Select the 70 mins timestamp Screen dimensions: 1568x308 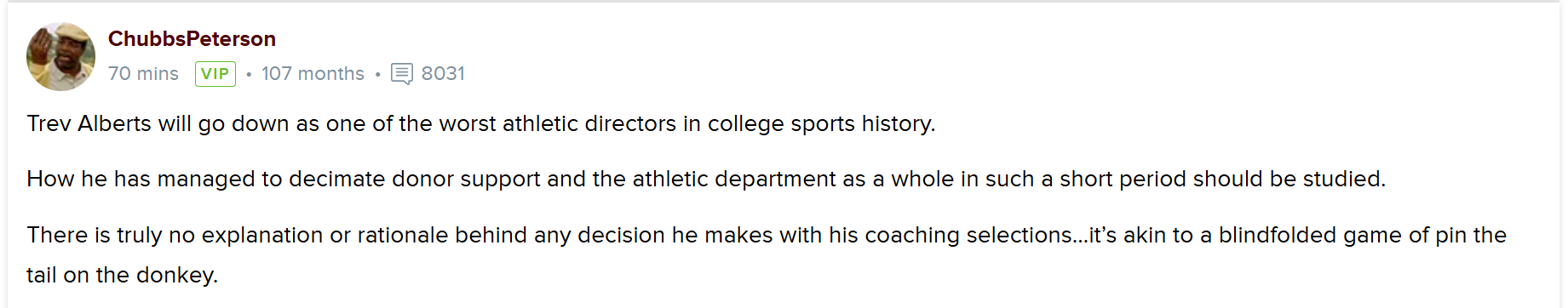pyautogui.click(x=143, y=74)
